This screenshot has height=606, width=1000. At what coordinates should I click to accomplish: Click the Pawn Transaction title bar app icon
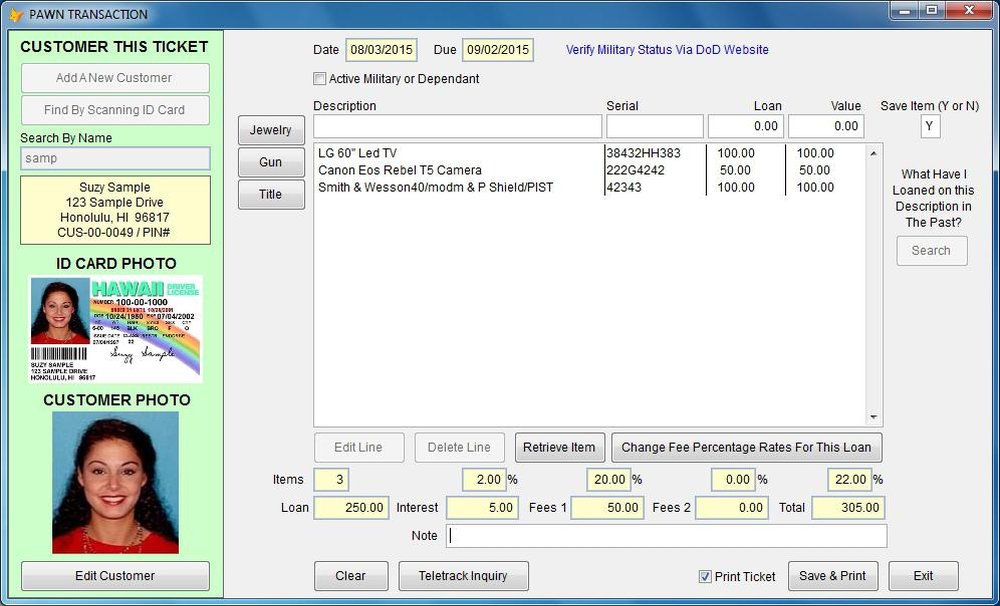pos(16,14)
